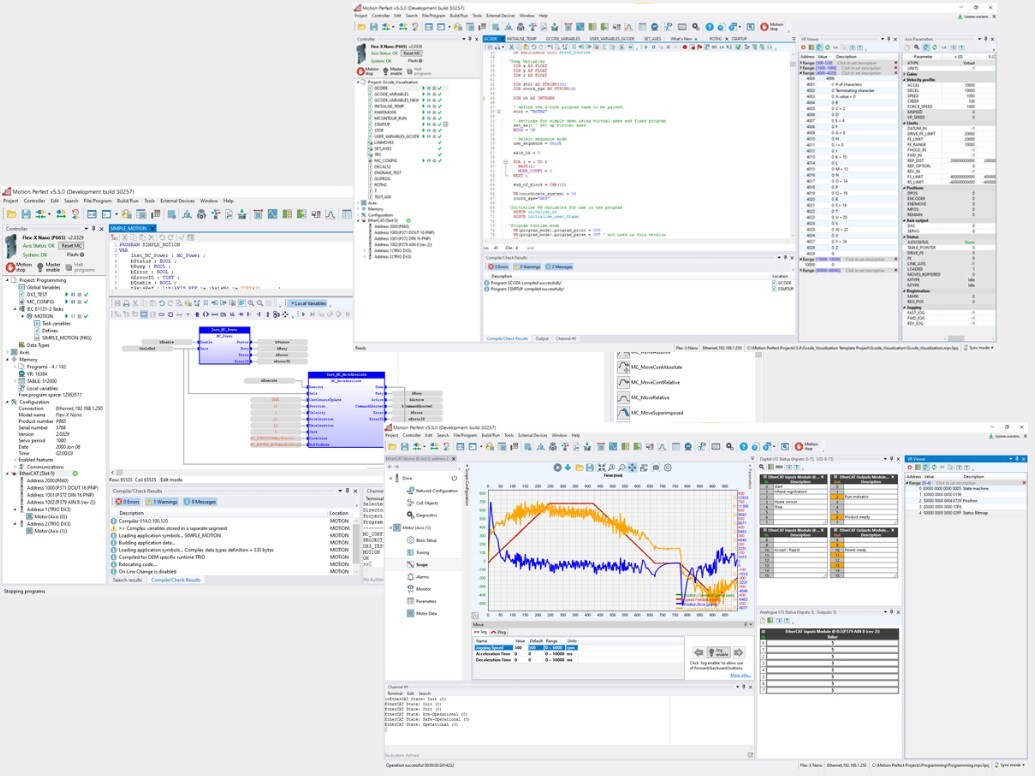Switch to Plog tab in Move panel

(x=498, y=632)
